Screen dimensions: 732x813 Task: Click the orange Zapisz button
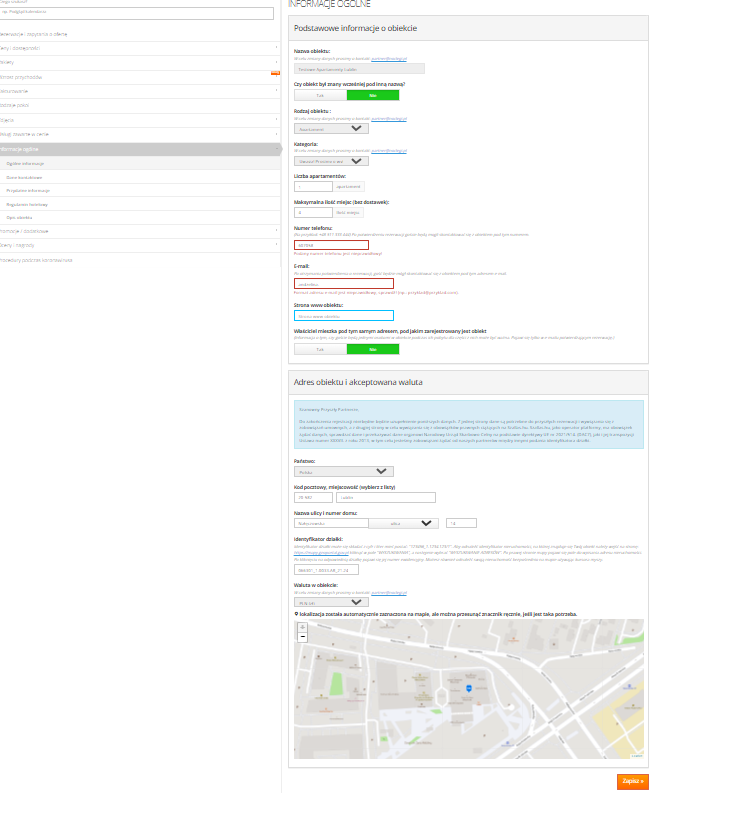[632, 781]
